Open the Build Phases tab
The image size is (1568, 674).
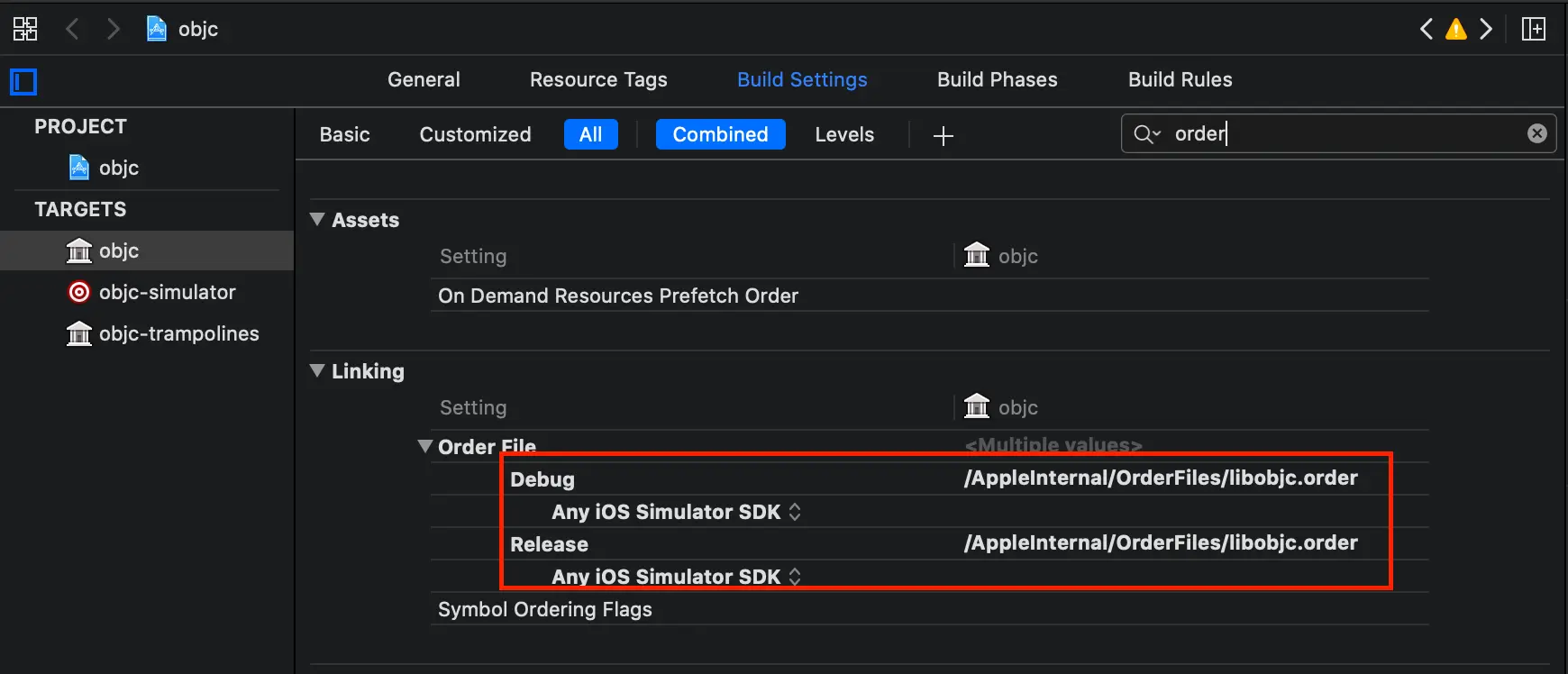pos(997,79)
